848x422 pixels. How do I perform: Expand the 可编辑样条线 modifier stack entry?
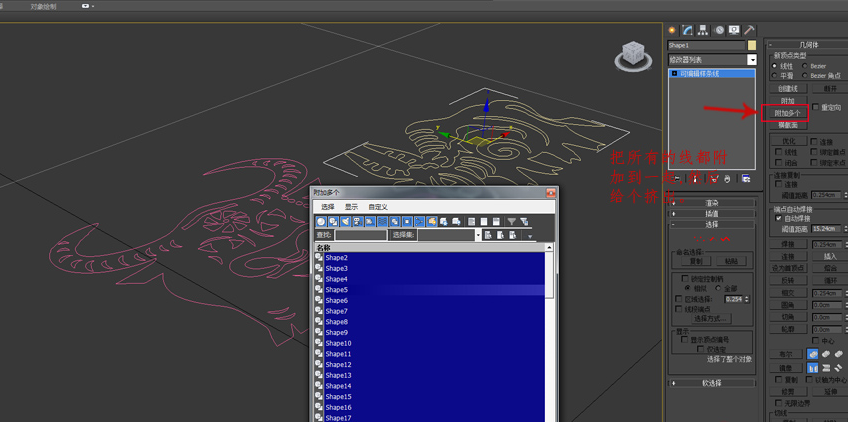(674, 73)
